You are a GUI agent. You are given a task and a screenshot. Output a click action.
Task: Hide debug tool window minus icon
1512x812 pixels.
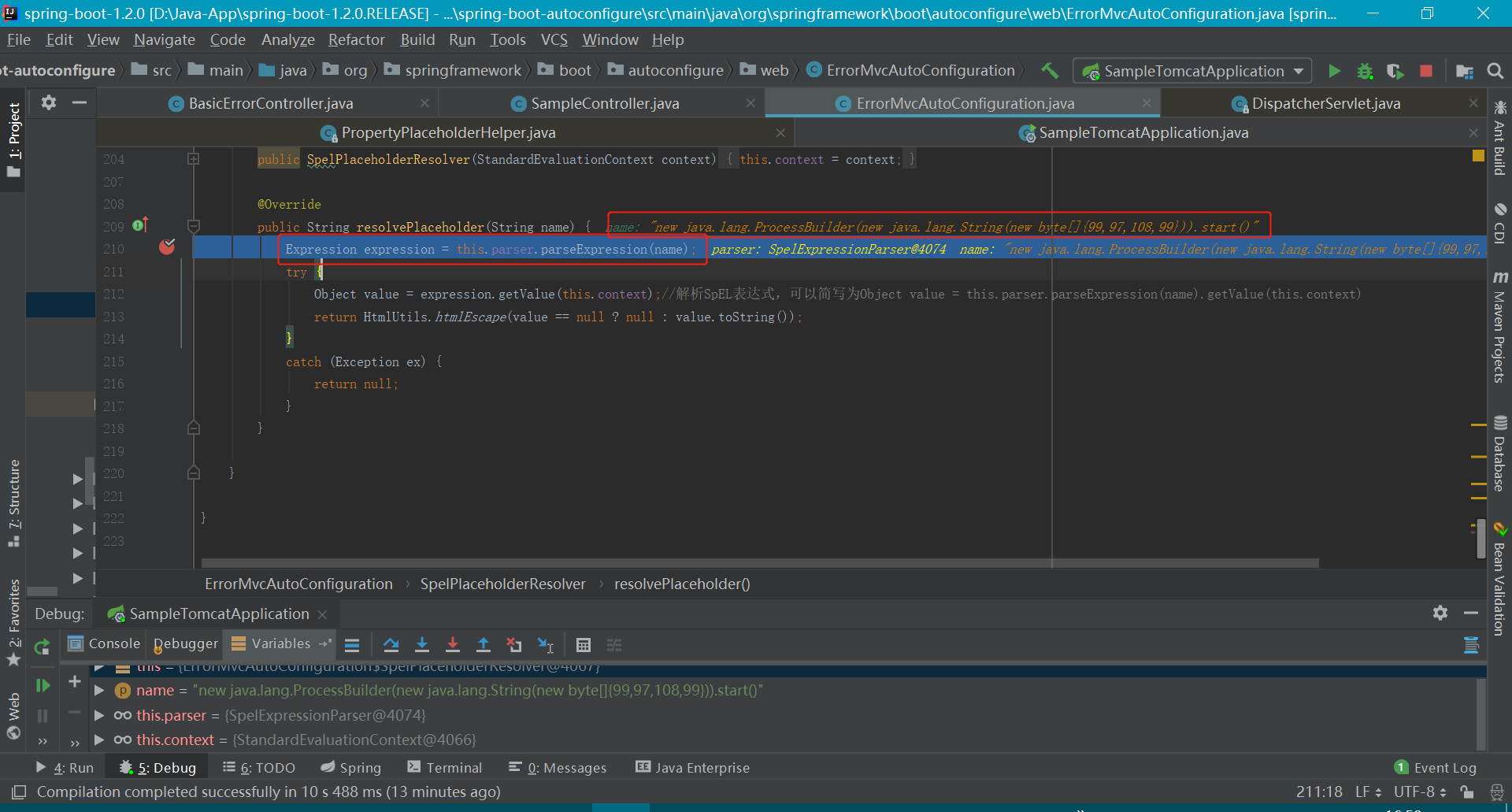coord(1470,613)
